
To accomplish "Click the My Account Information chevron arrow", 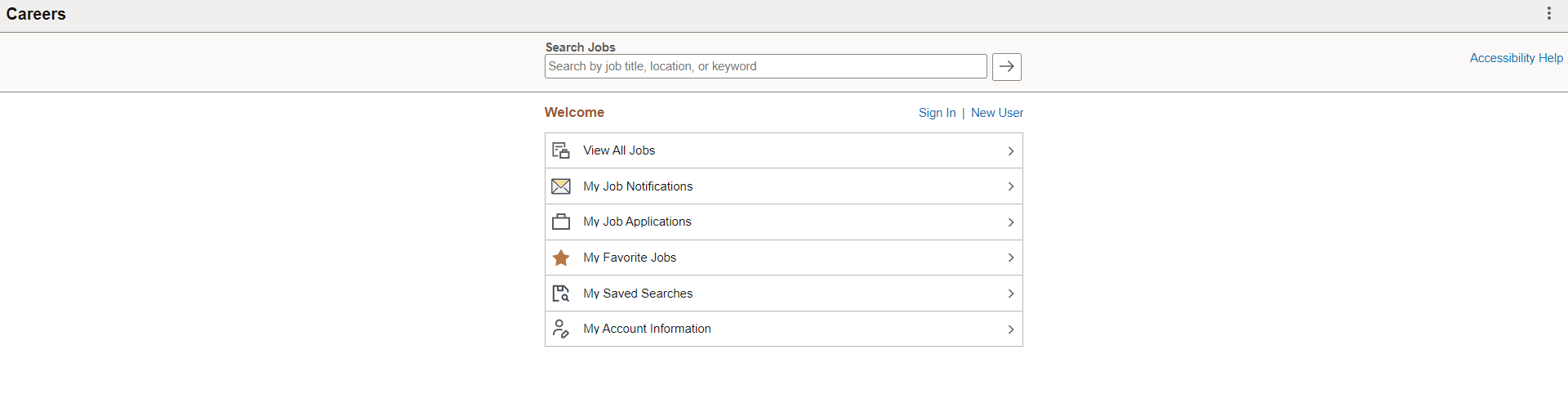I will coord(1011,330).
